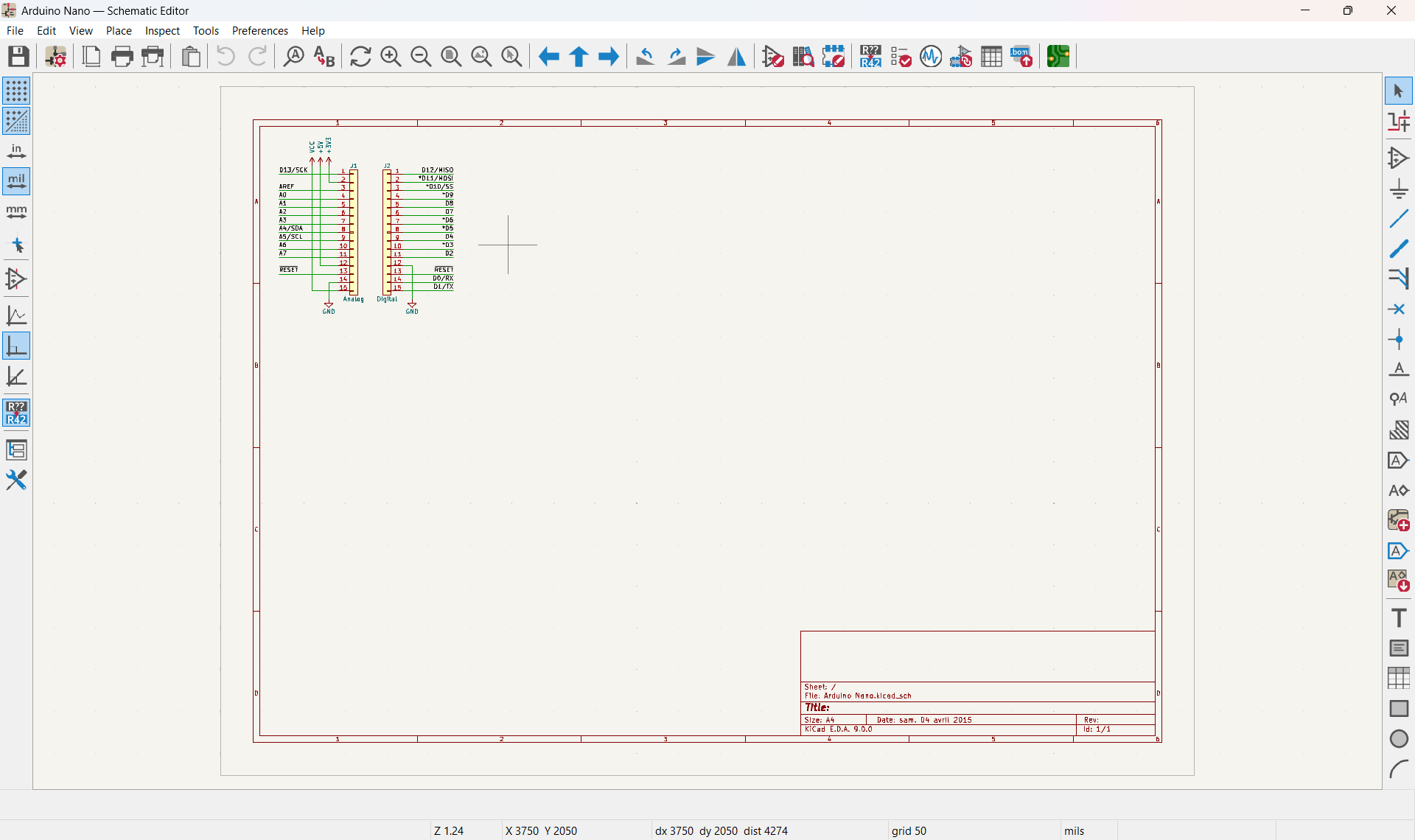This screenshot has height=840, width=1415.
Task: Enable free angle line mode
Action: pyautogui.click(x=16, y=315)
